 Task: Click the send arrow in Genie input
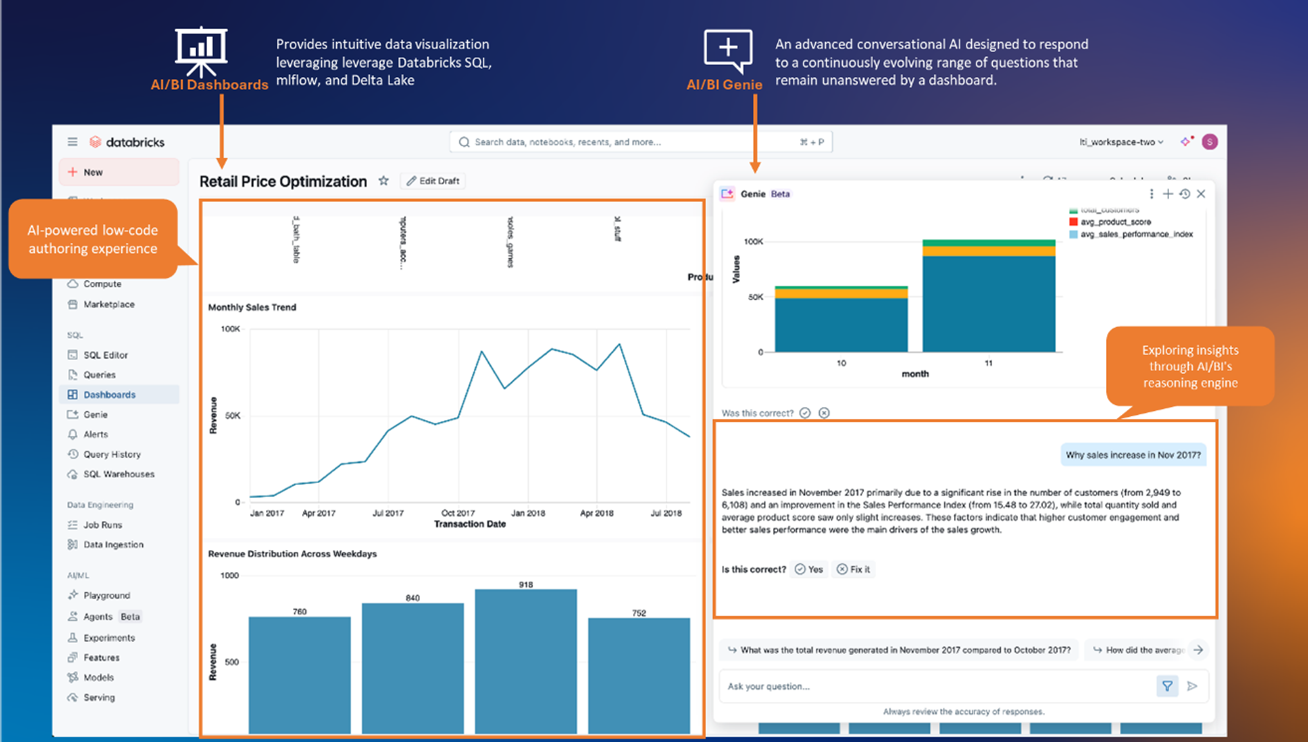click(1192, 686)
